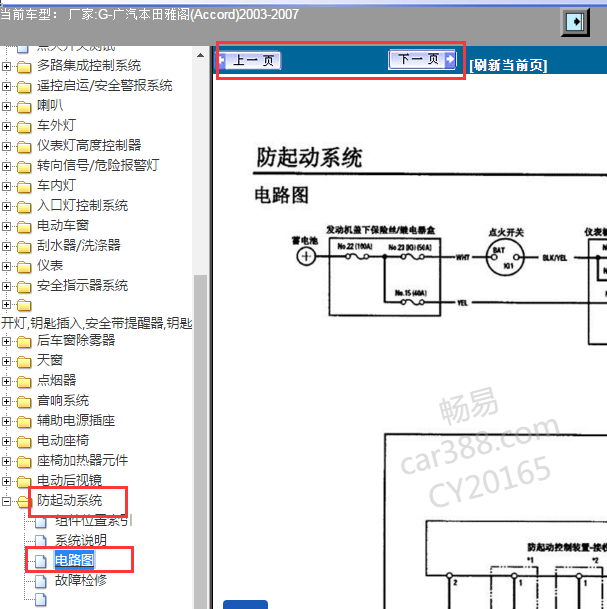This screenshot has height=609, width=607.
Task: Click the 仪表 folder icon
Action: tap(24, 267)
